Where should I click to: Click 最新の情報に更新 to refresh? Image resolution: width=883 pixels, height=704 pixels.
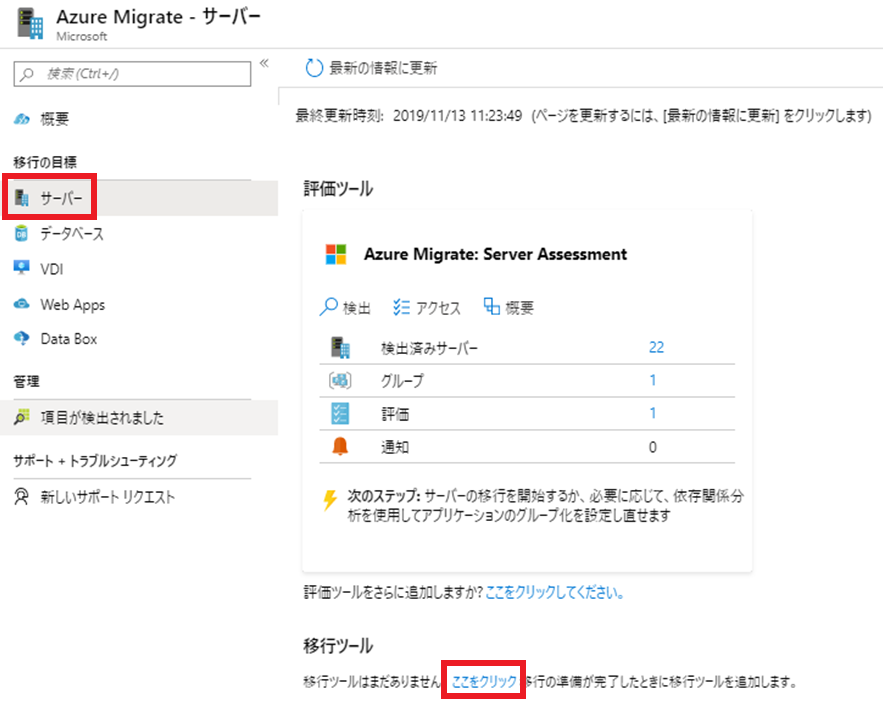pyautogui.click(x=383, y=68)
